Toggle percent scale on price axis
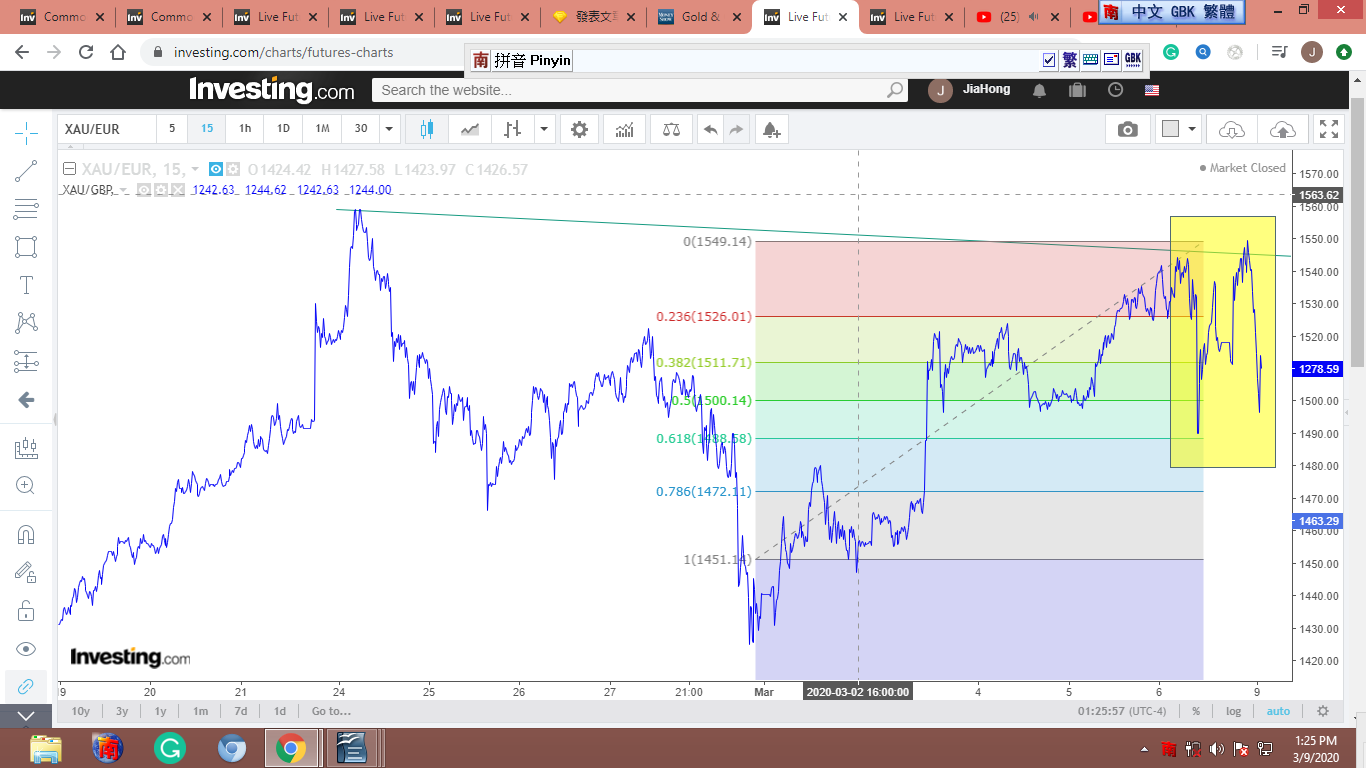Viewport: 1366px width, 768px height. pos(1196,711)
